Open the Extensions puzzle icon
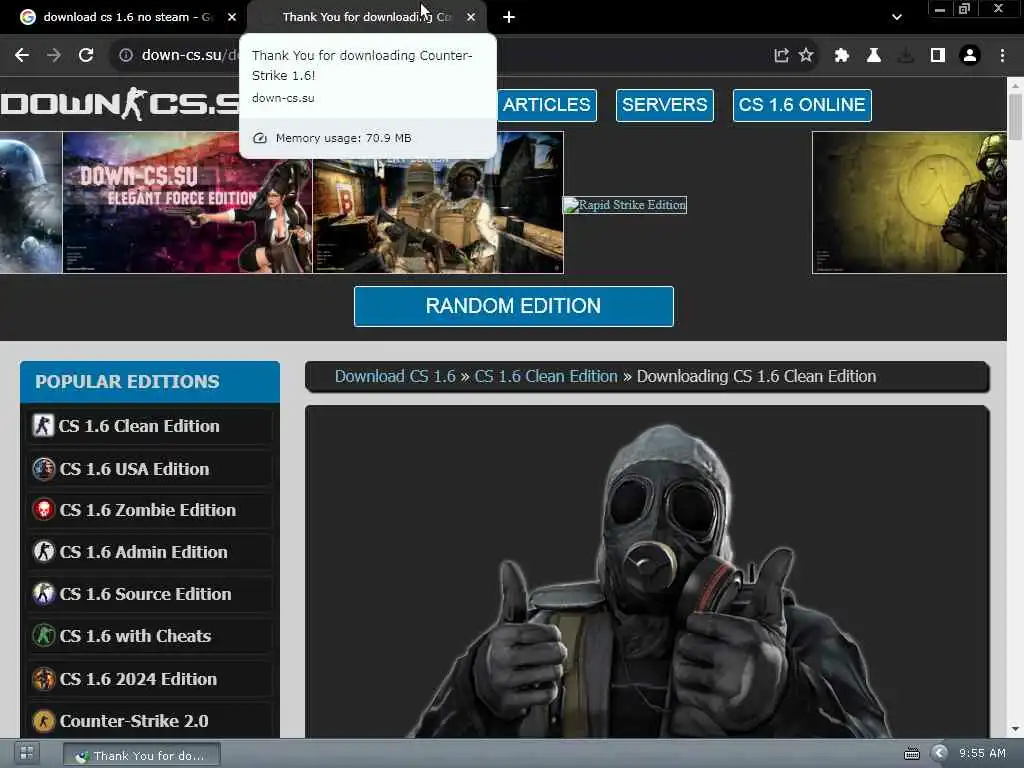 [x=842, y=56]
